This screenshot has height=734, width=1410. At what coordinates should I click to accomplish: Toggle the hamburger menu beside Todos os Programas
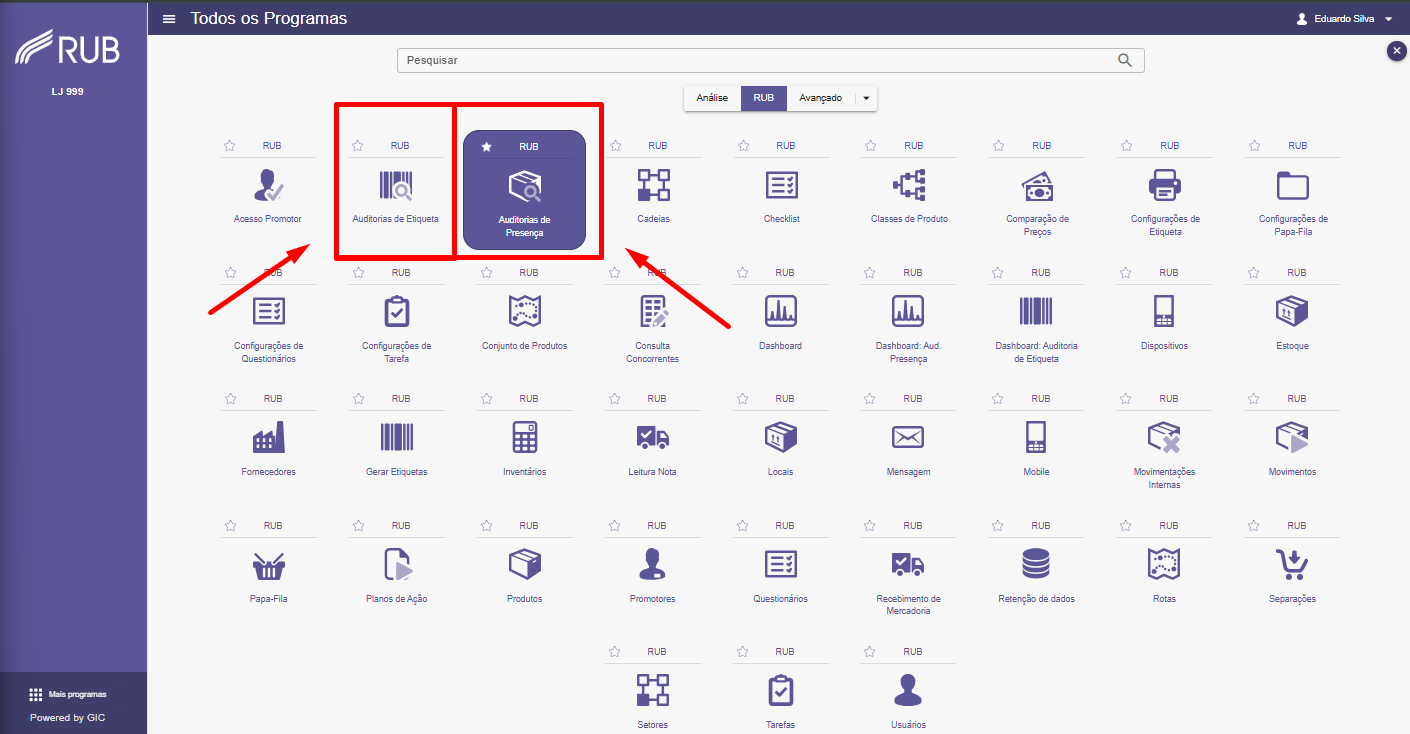click(x=169, y=18)
